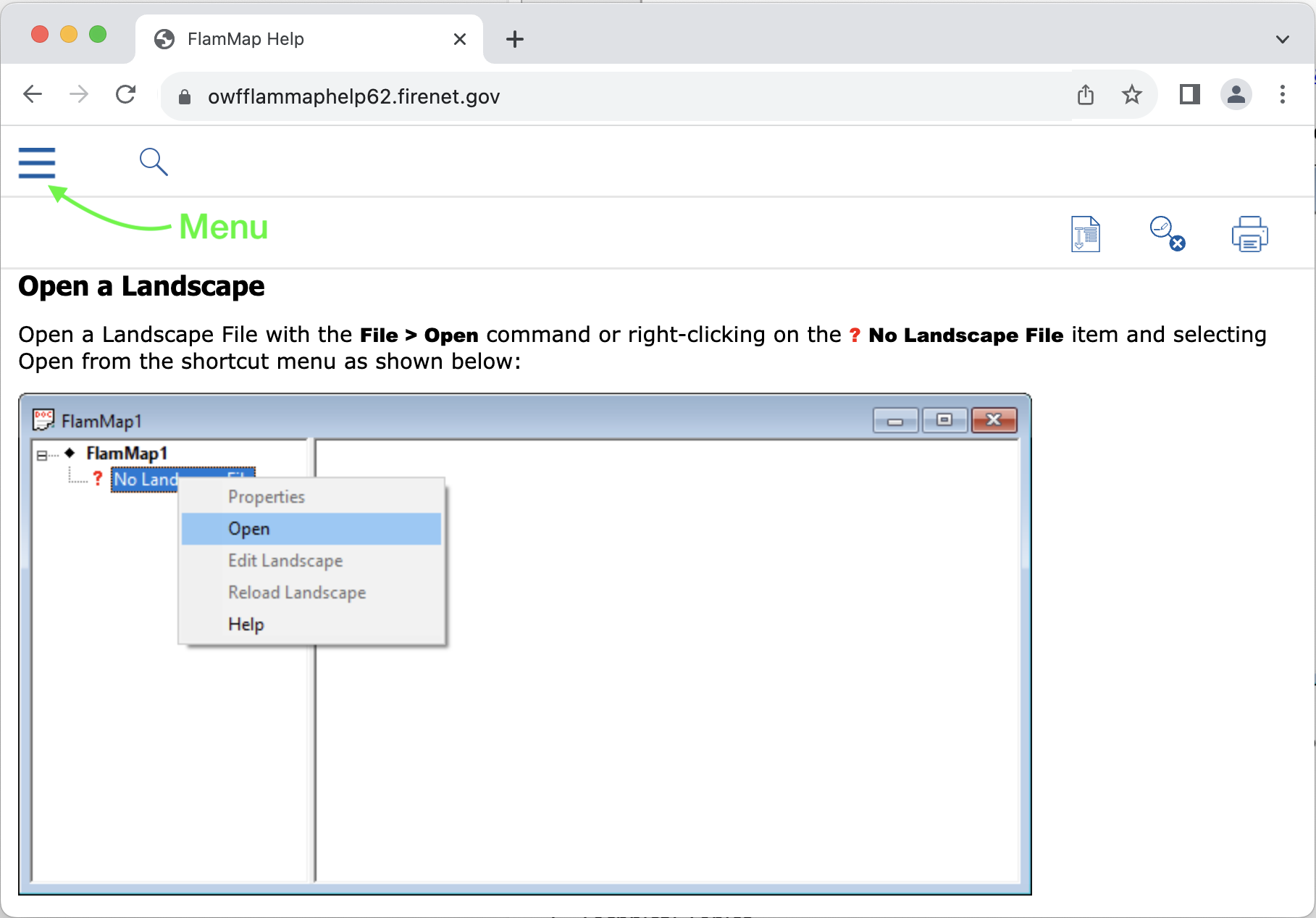Screen dimensions: 1316x918
Task: Click the expand topics document icon
Action: tap(1085, 234)
